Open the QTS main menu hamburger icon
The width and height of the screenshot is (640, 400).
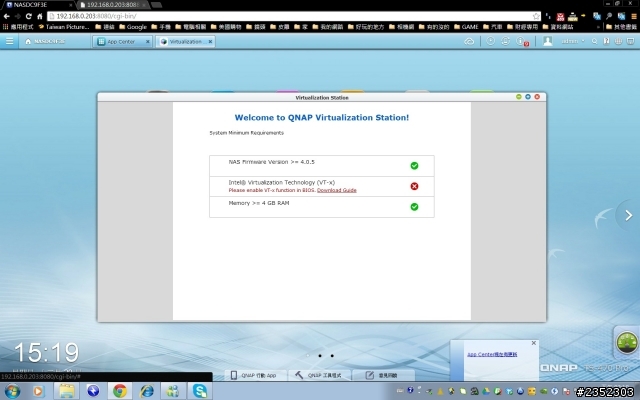pos(9,41)
